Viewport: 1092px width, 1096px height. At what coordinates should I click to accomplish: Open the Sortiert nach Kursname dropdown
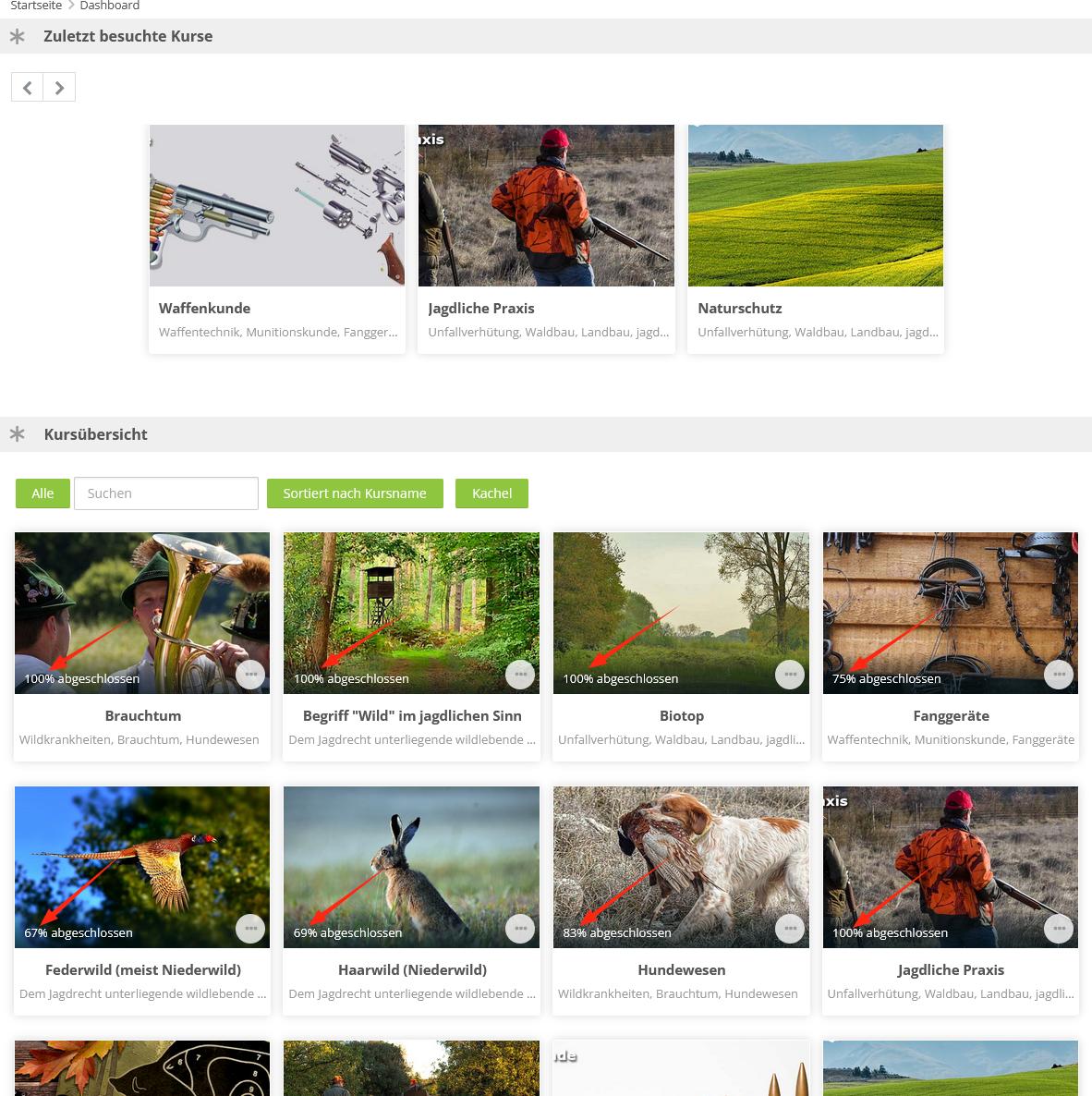355,493
